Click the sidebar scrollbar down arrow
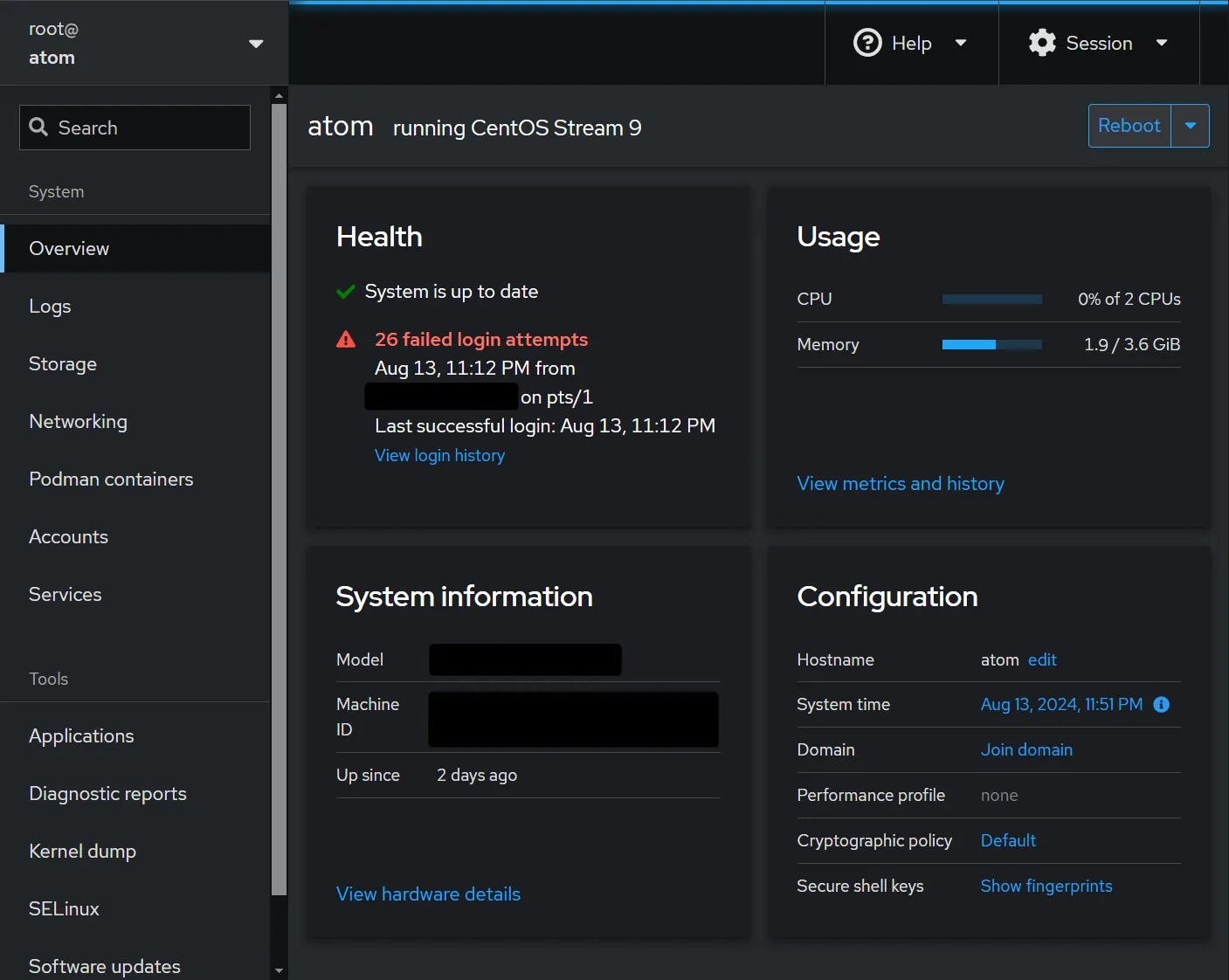 [x=279, y=970]
